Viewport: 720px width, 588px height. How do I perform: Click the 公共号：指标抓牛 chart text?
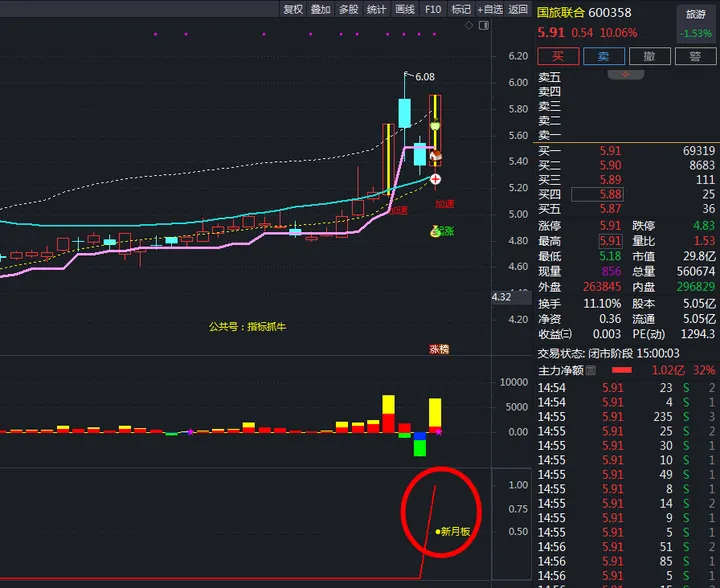[x=247, y=327]
